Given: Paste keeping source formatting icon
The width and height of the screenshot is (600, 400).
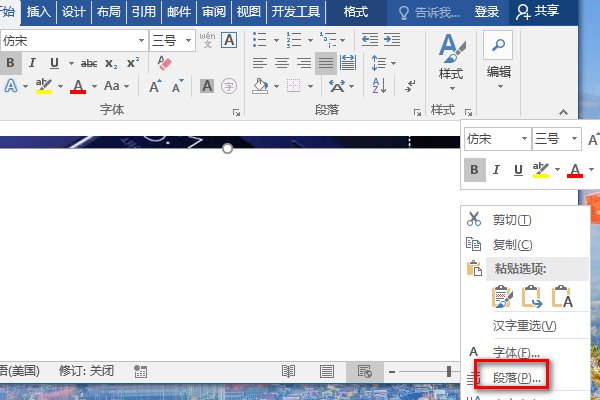Looking at the screenshot, I should [x=502, y=297].
